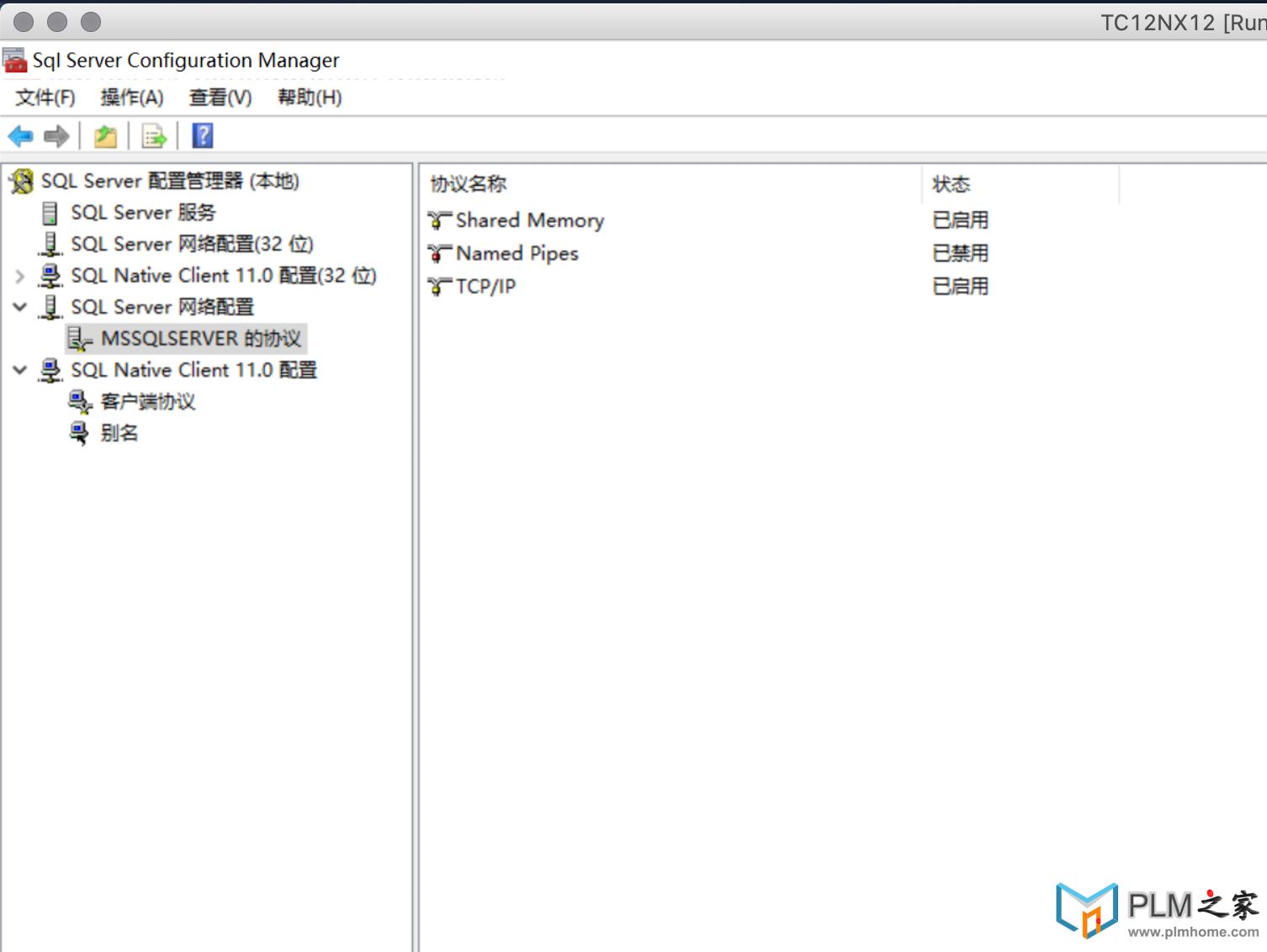
Task: Open the 操作(A) menu
Action: coord(132,98)
